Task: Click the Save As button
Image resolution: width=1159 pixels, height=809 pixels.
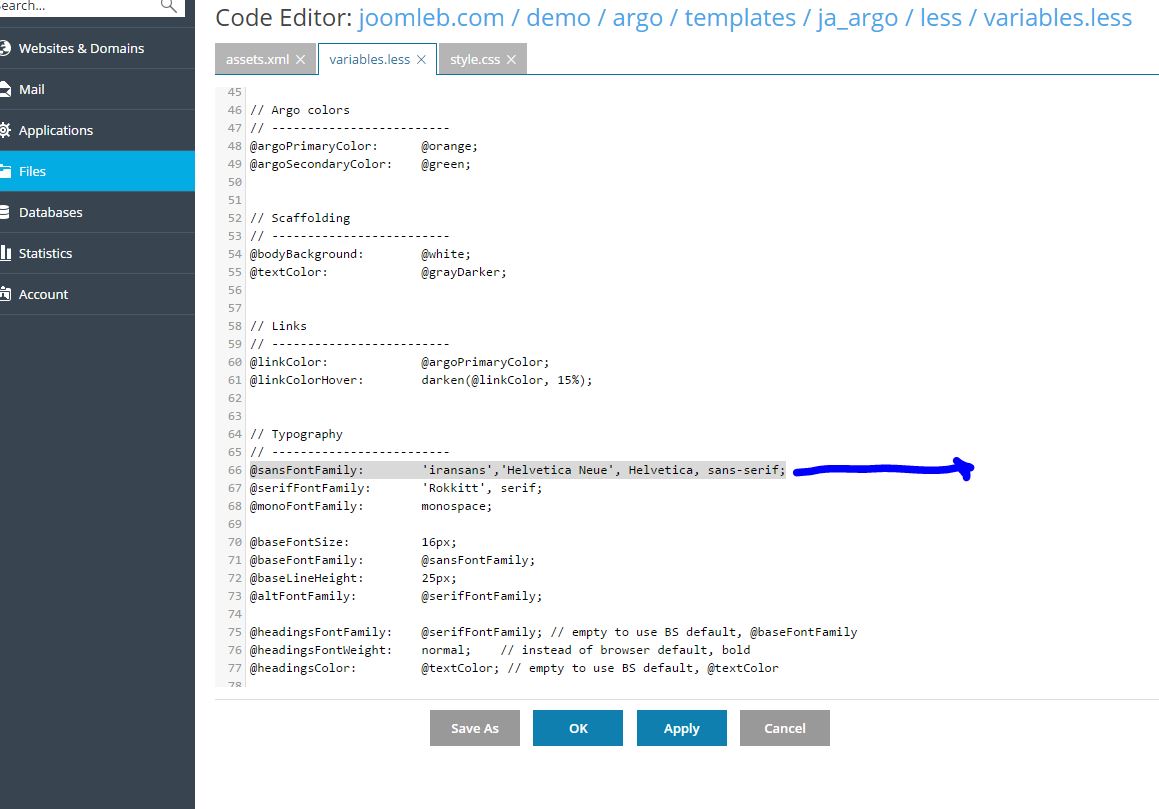Action: [x=475, y=728]
